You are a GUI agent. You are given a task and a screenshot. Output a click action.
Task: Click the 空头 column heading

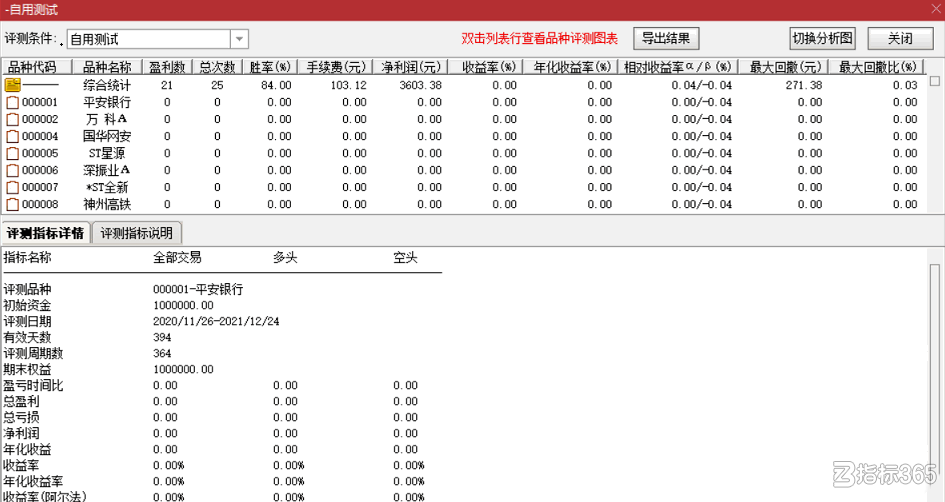click(406, 258)
